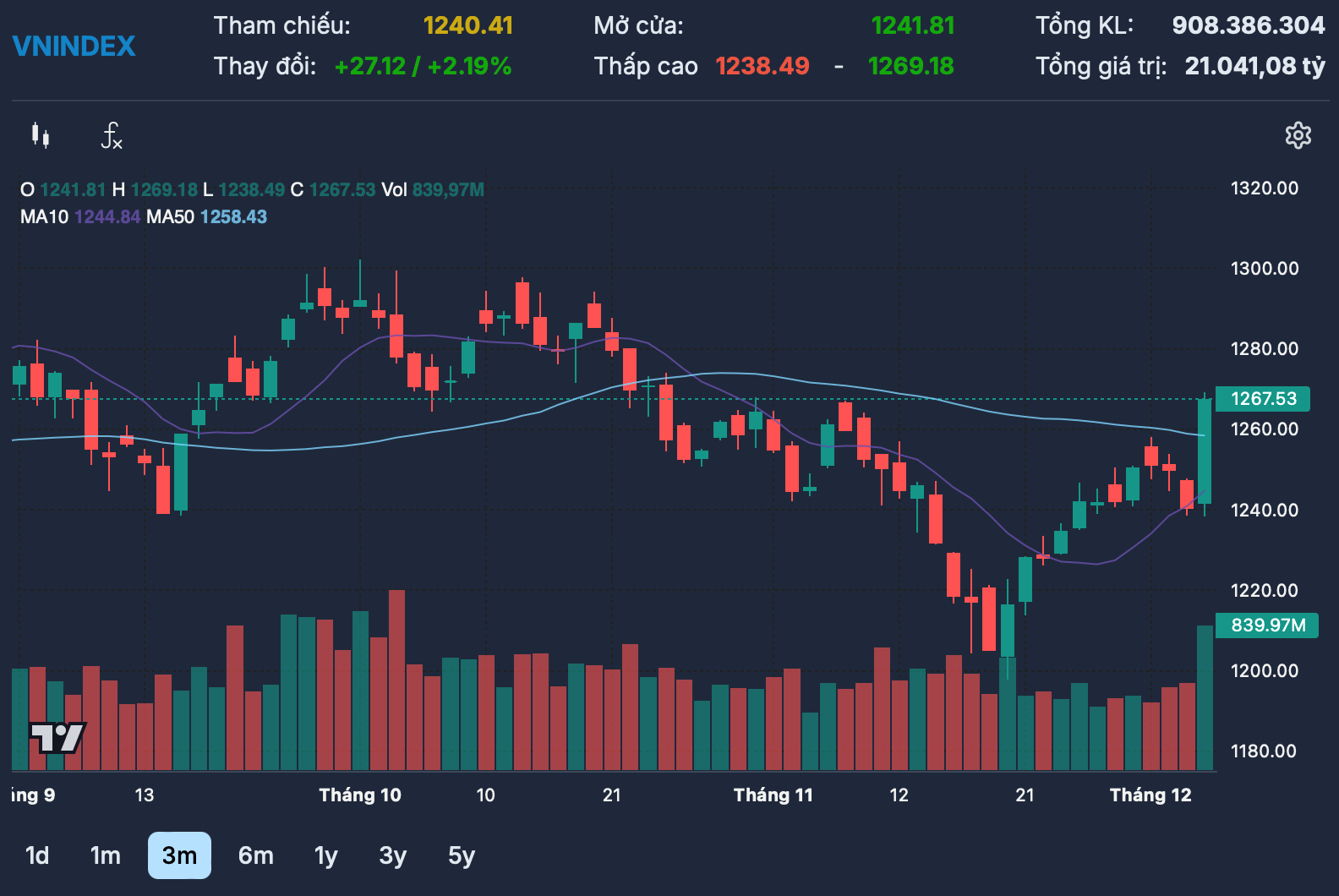
Task: Click the Vol value 839,97M in legend
Action: click(x=448, y=190)
